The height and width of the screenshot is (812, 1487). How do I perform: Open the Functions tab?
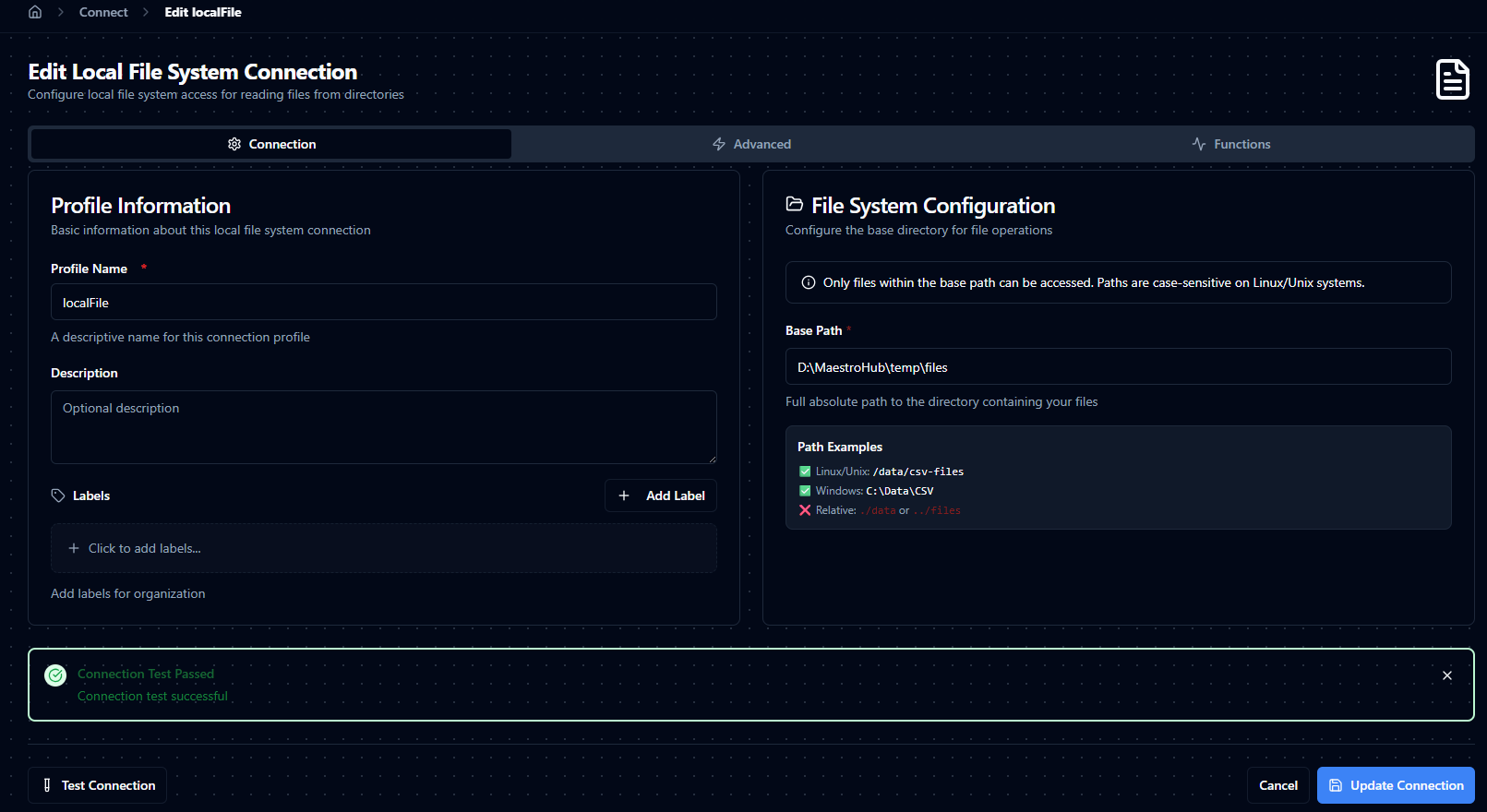[x=1230, y=144]
